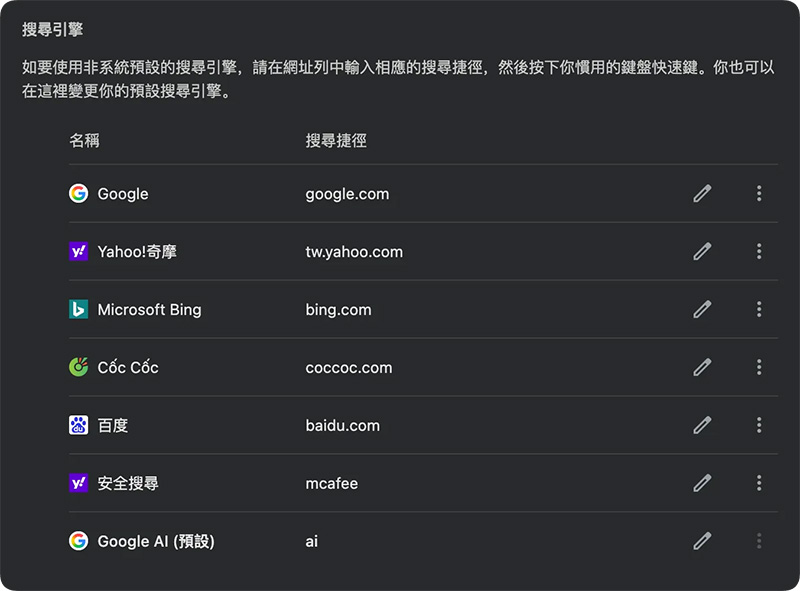800x591 pixels.
Task: Show more options for Microsoft Bing
Action: pyautogui.click(x=759, y=310)
